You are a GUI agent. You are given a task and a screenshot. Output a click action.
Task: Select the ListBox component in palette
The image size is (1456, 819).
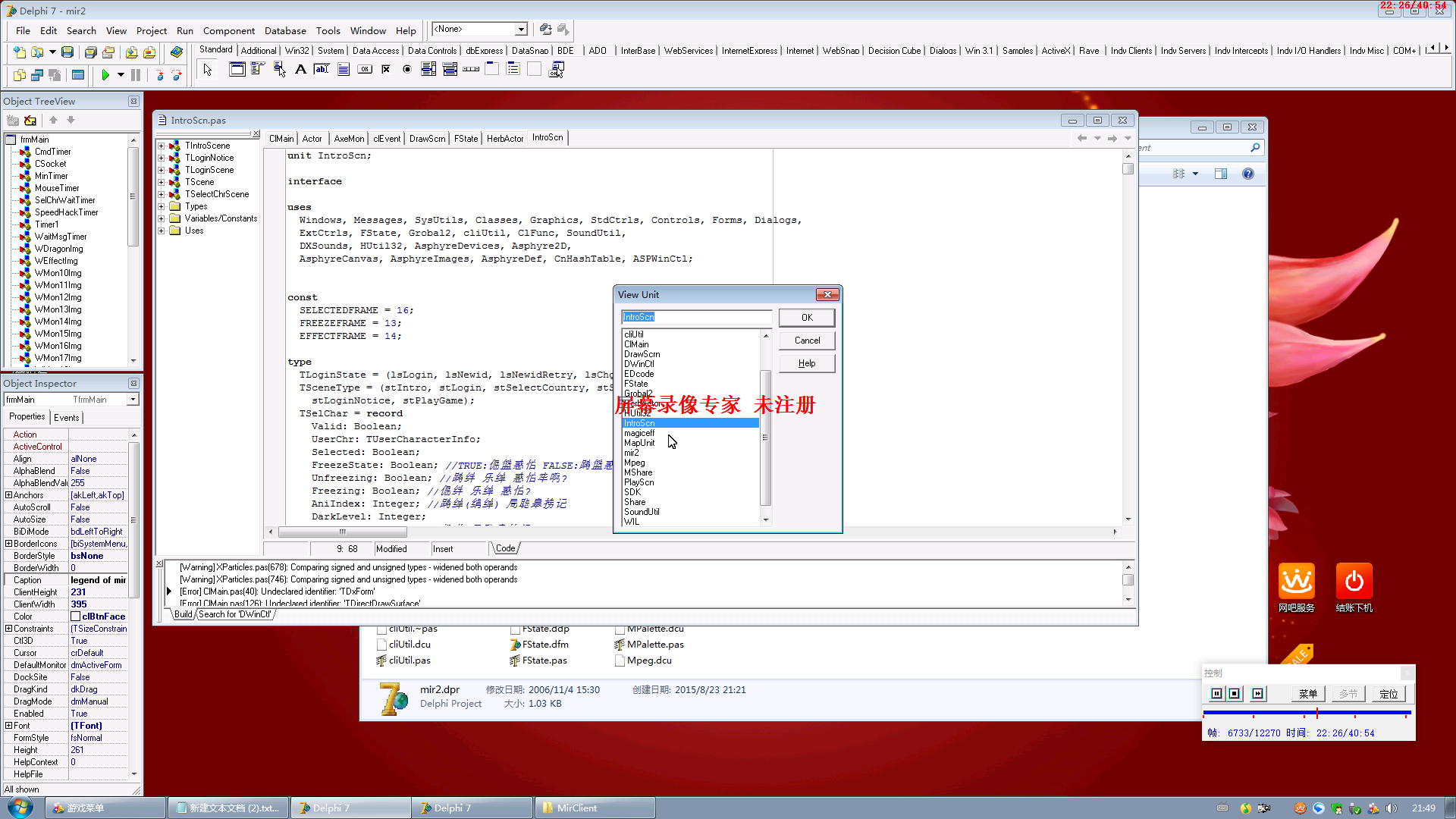[428, 70]
